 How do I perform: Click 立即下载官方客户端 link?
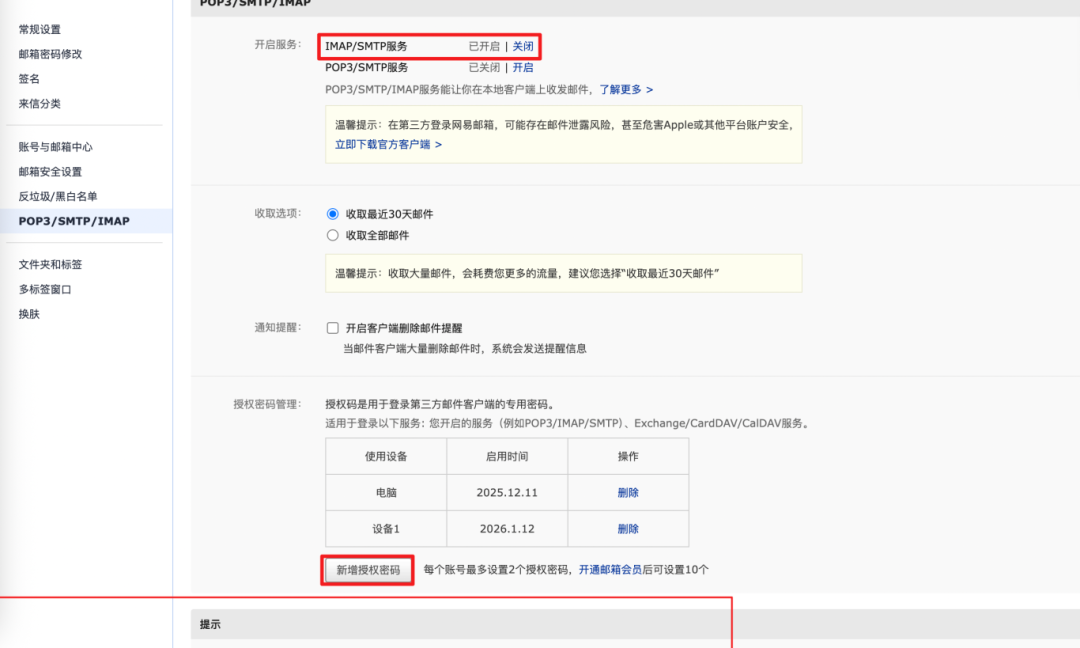(x=388, y=145)
